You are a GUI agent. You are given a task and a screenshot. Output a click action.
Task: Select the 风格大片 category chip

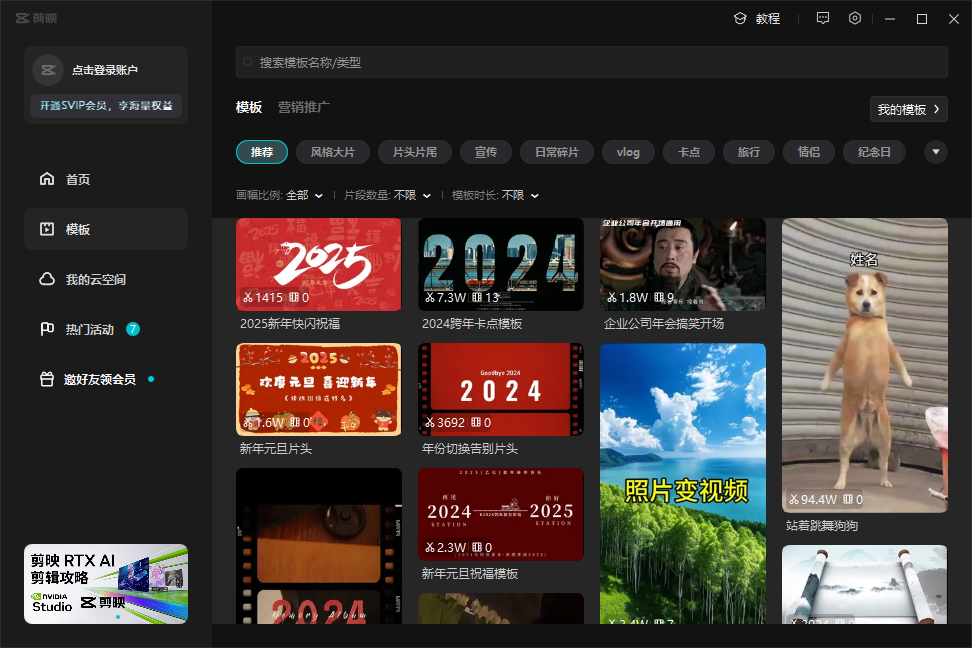[x=333, y=152]
